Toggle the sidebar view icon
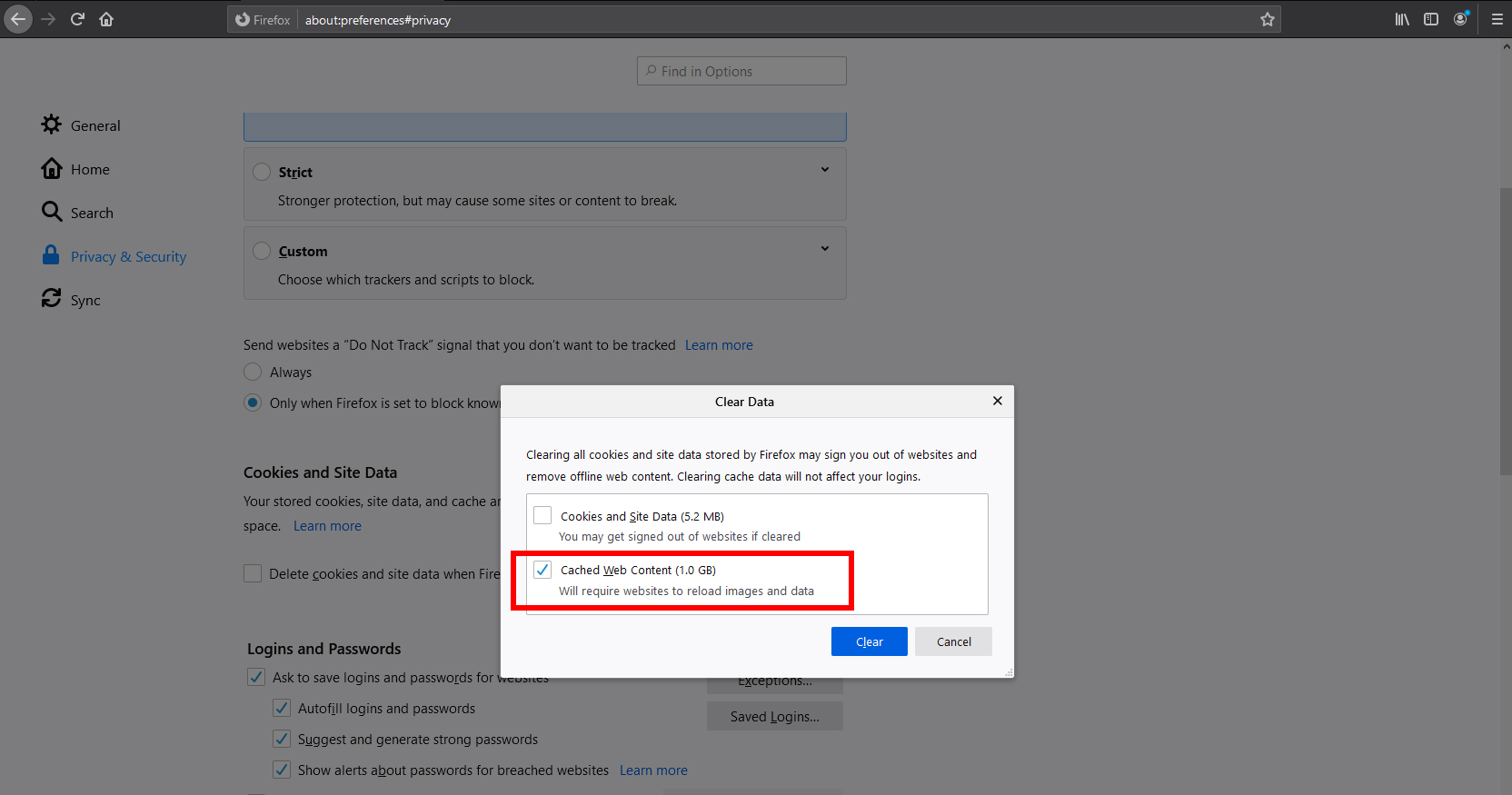This screenshot has width=1512, height=795. point(1431,19)
